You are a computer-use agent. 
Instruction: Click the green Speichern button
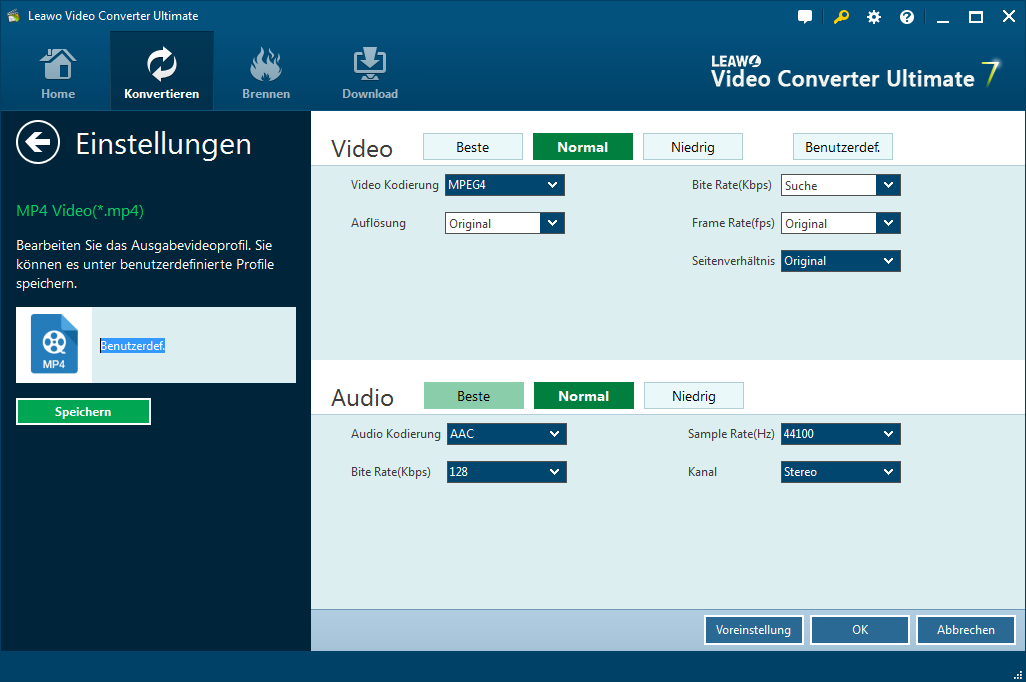83,412
